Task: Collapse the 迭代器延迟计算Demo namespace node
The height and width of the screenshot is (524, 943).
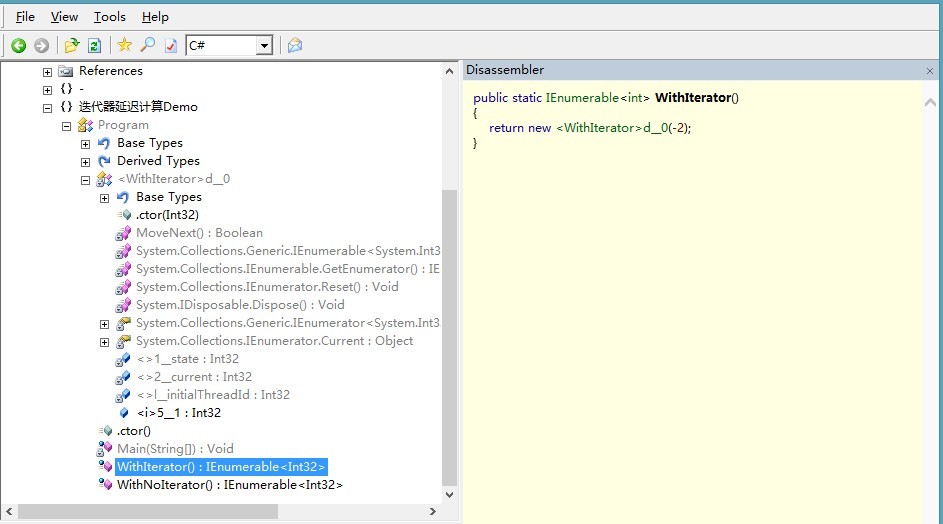Action: [x=48, y=108]
